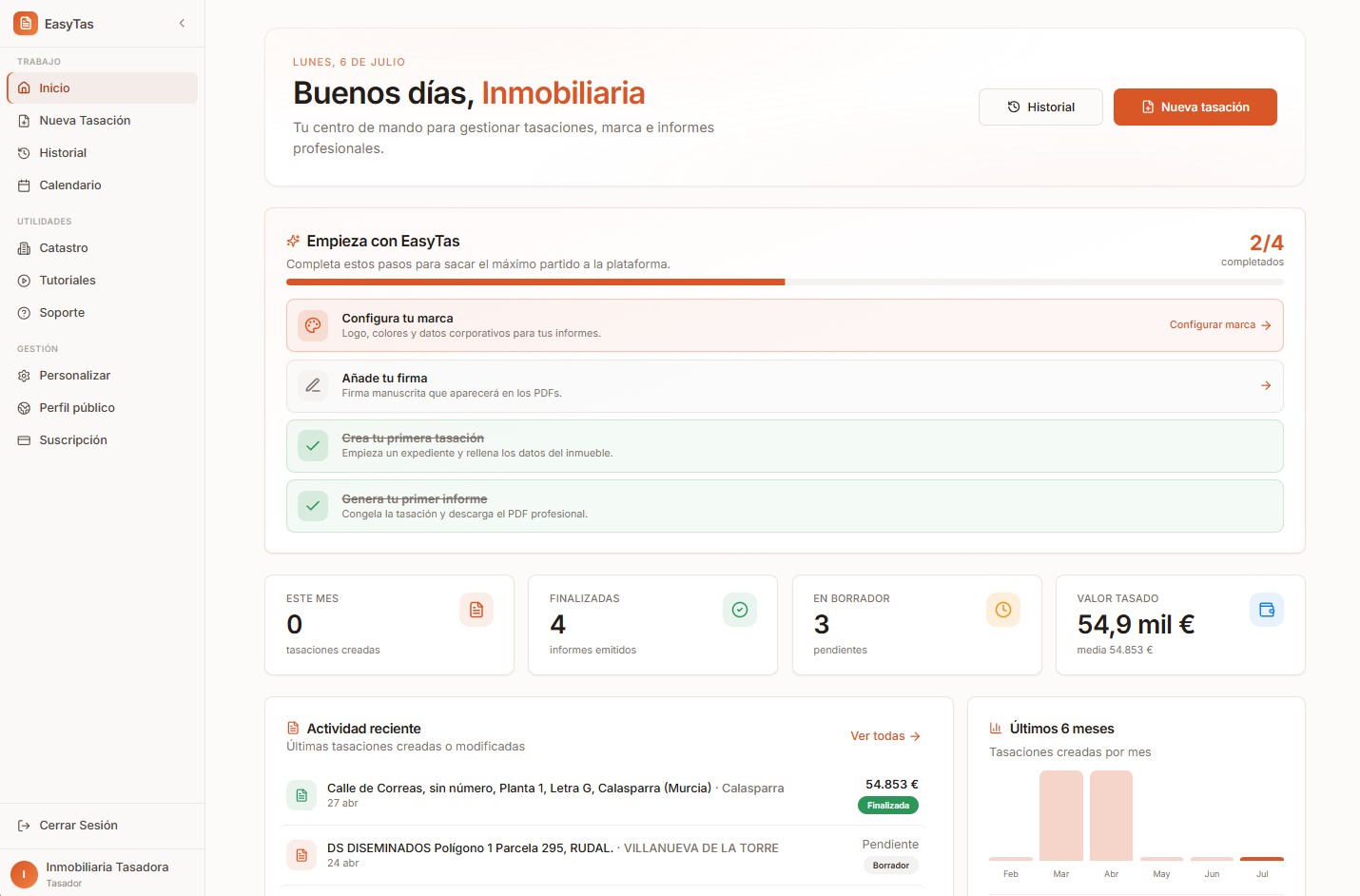This screenshot has width=1360, height=896.
Task: Click the orange Nueva tasación button
Action: click(x=1195, y=107)
